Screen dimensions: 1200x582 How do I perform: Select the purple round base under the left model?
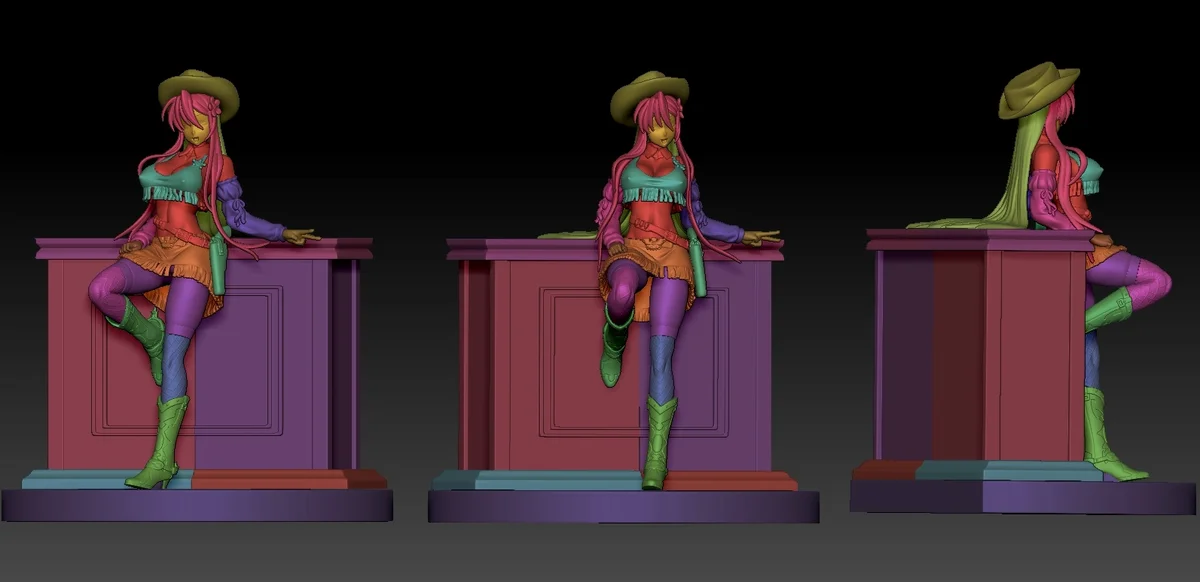point(197,505)
